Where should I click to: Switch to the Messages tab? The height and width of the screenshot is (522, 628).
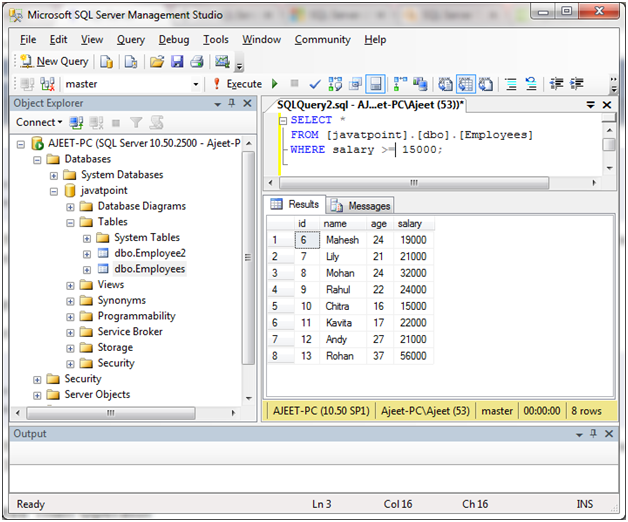[x=360, y=206]
